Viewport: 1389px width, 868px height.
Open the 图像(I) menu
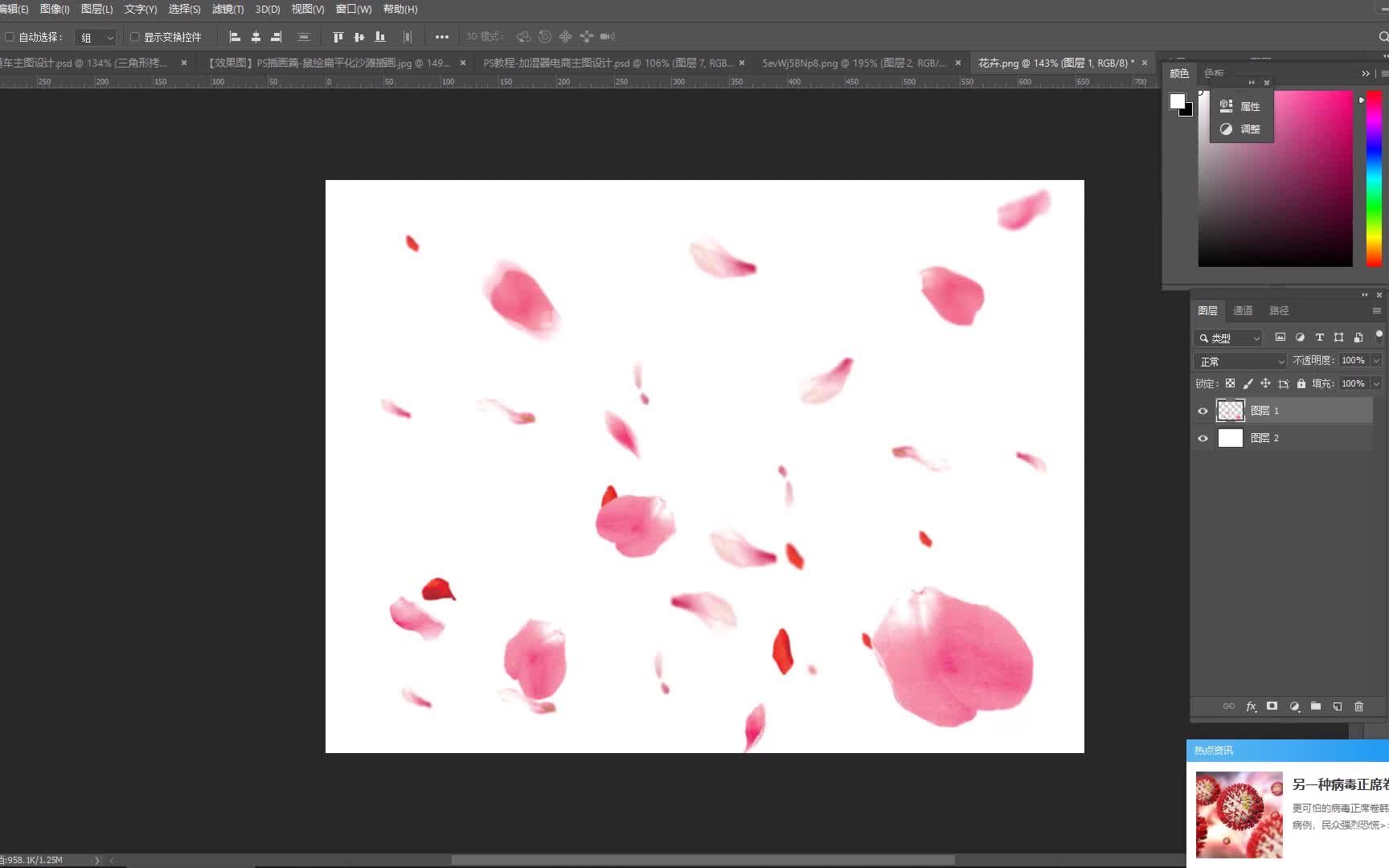55,9
